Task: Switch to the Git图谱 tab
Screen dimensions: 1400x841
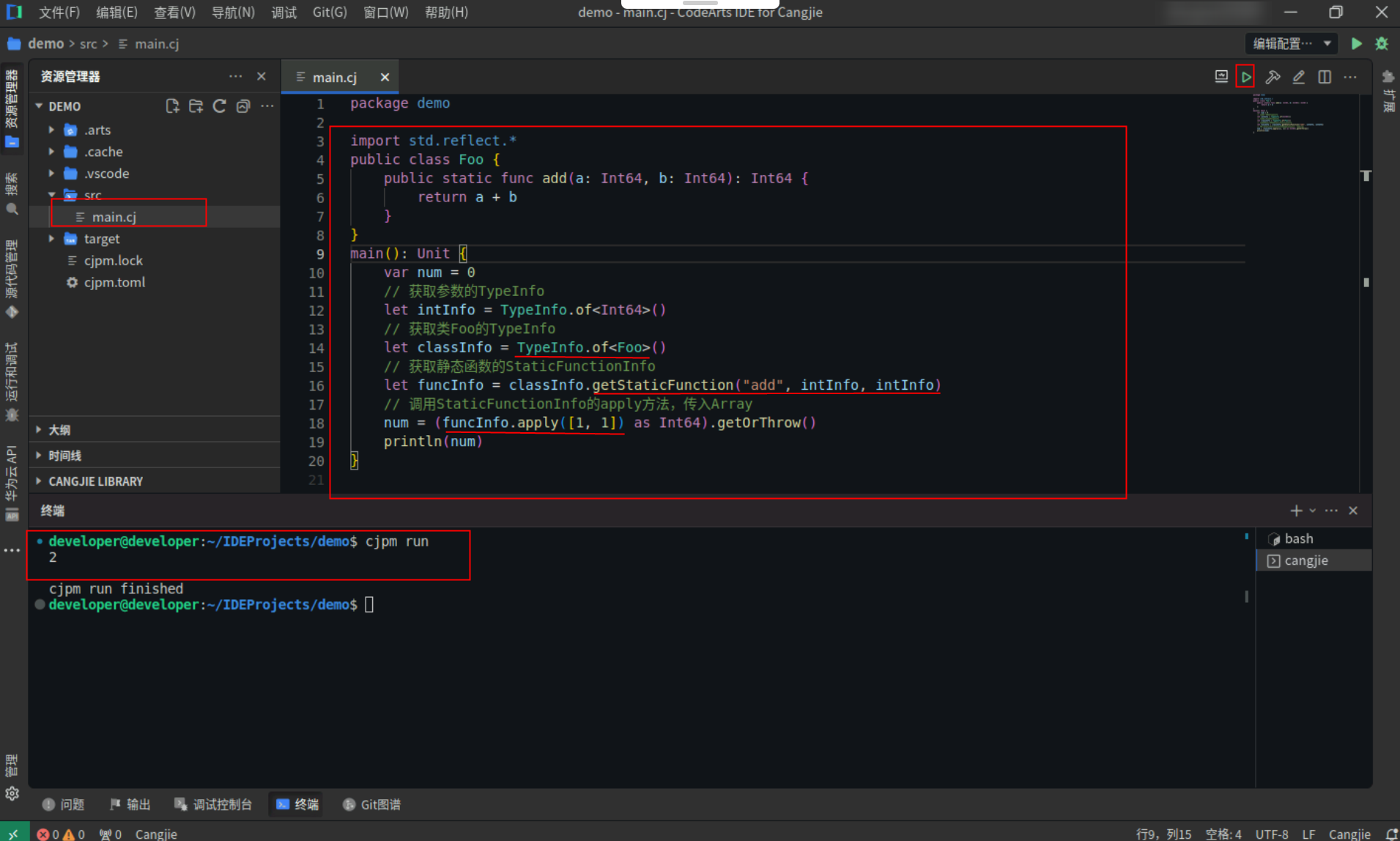Action: point(372,804)
